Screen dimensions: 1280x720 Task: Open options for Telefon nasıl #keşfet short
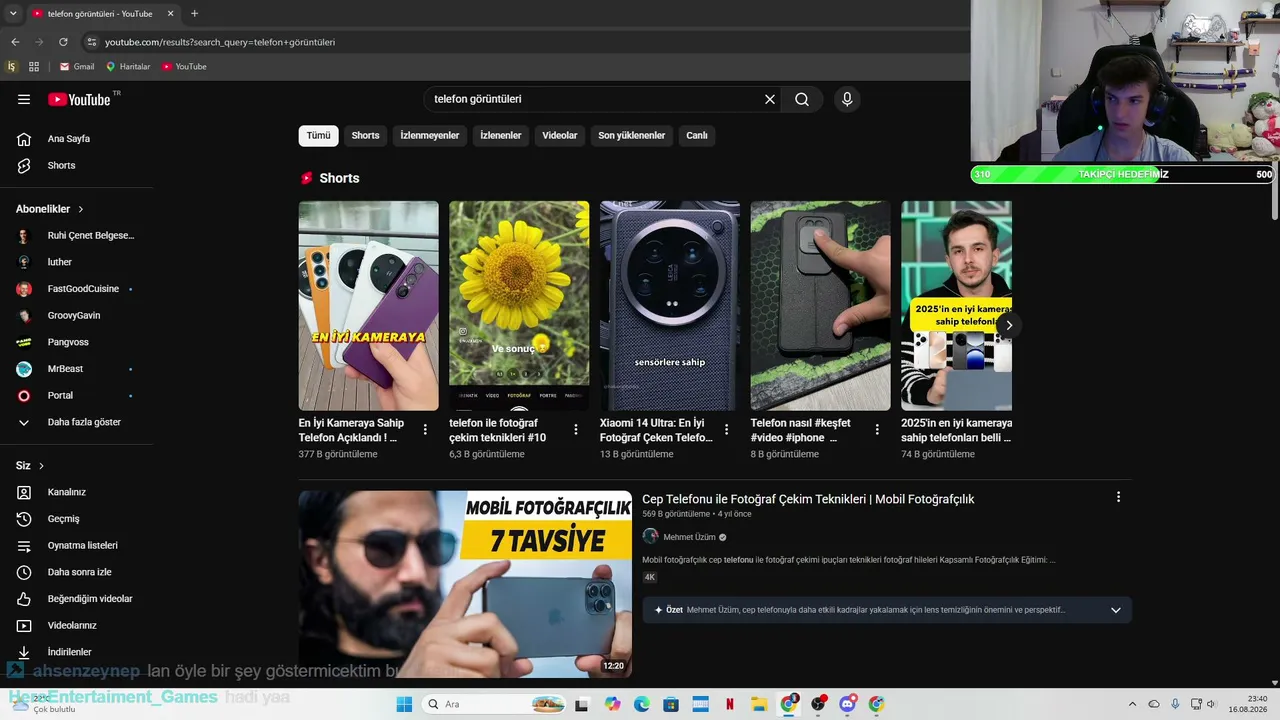[x=877, y=429]
